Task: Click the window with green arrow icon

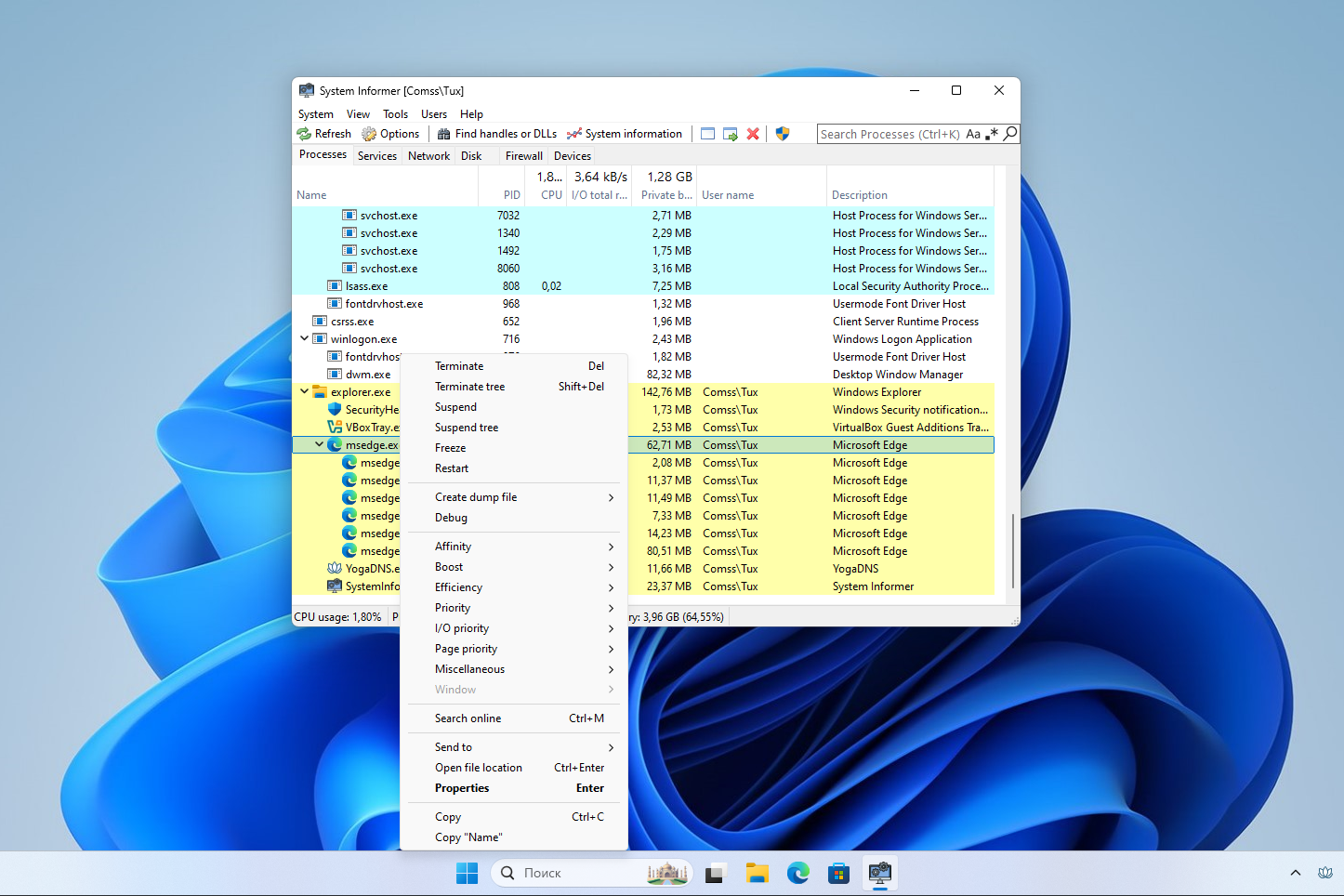Action: tap(731, 134)
